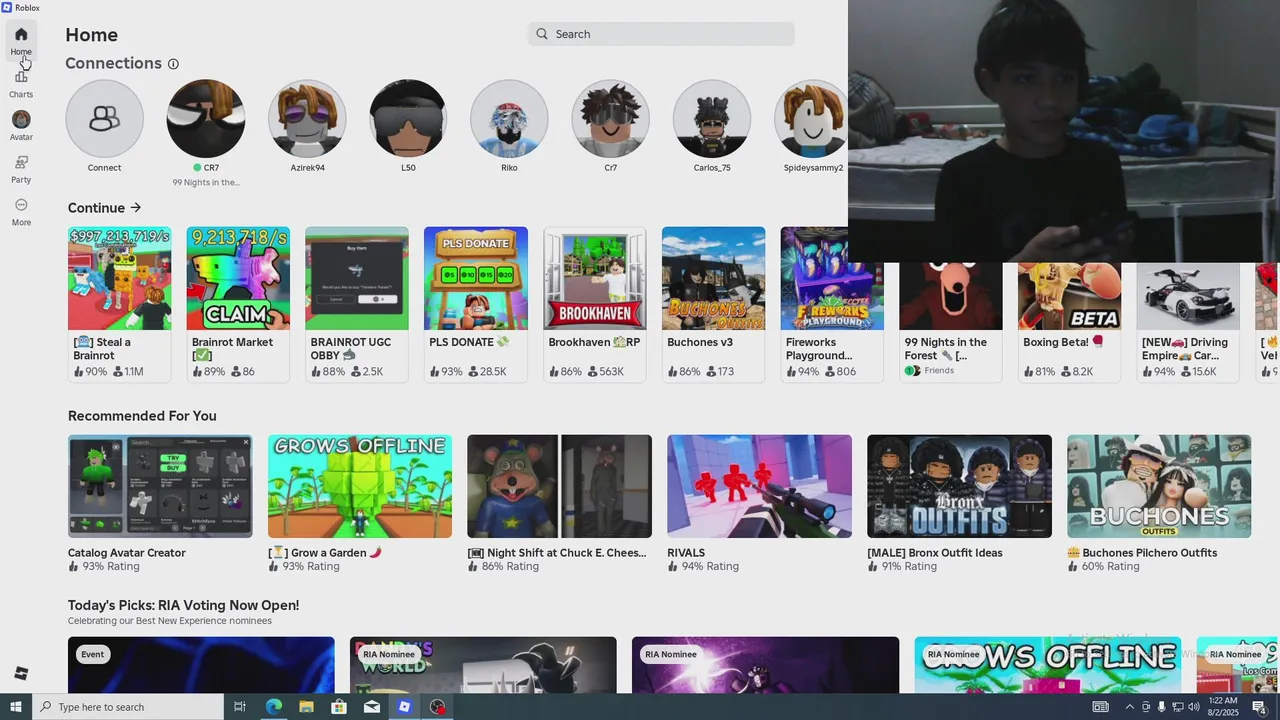Click the taskbar 'Type here to search' box

pyautogui.click(x=128, y=707)
